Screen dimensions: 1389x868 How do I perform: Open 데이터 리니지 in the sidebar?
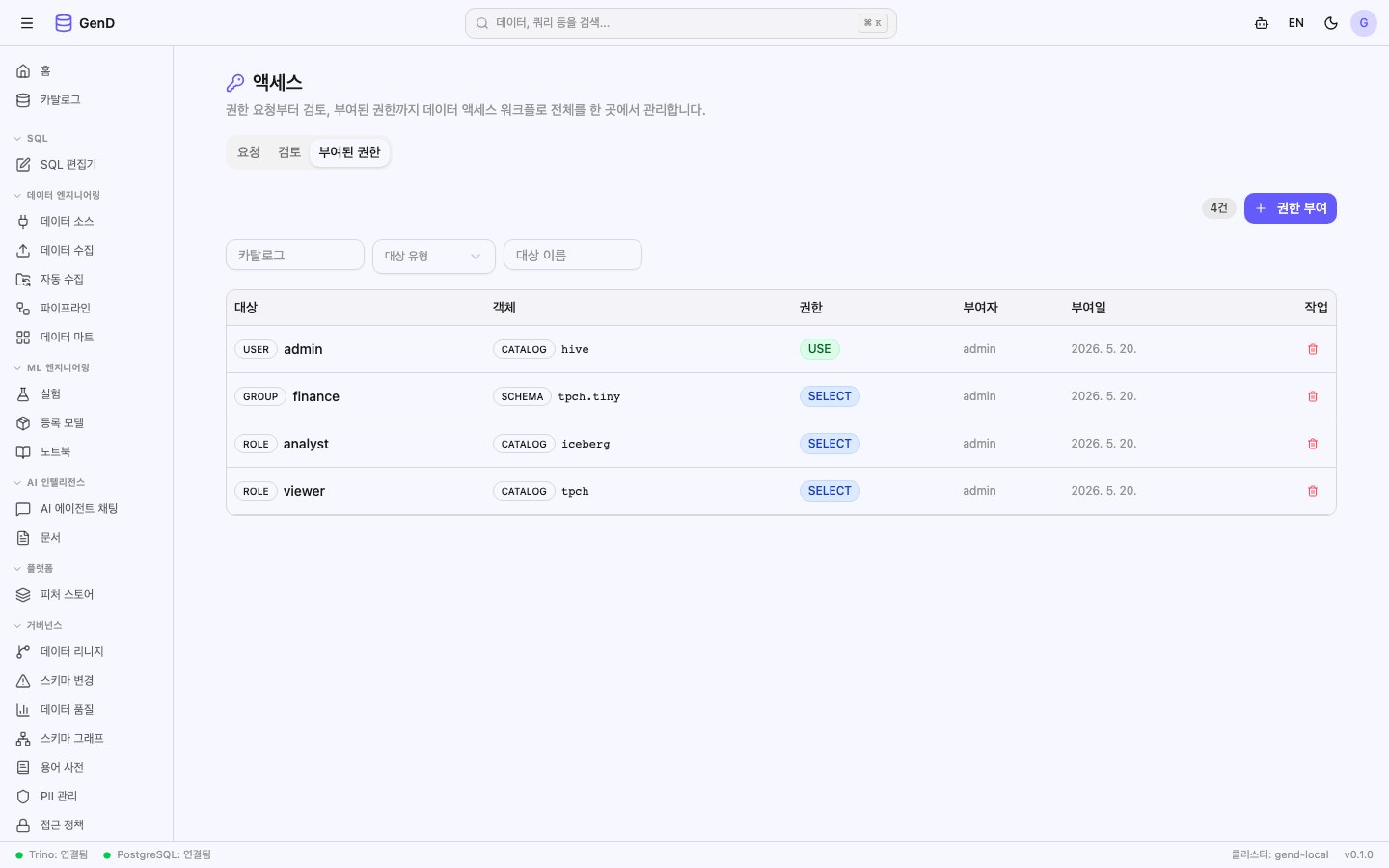(x=87, y=652)
